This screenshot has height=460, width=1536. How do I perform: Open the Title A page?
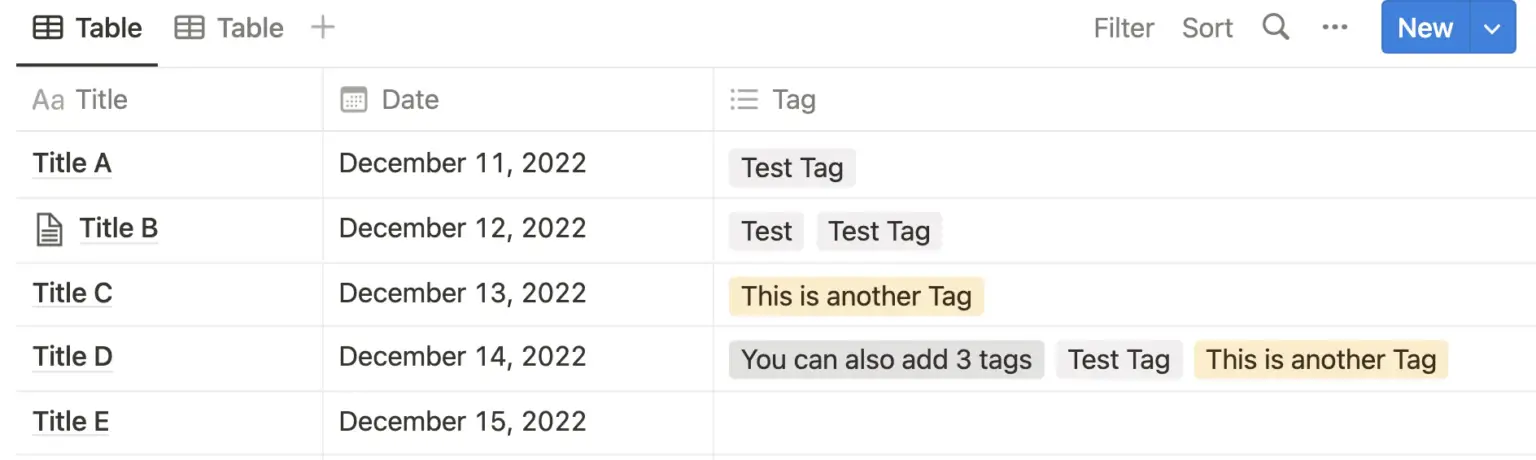[x=72, y=163]
